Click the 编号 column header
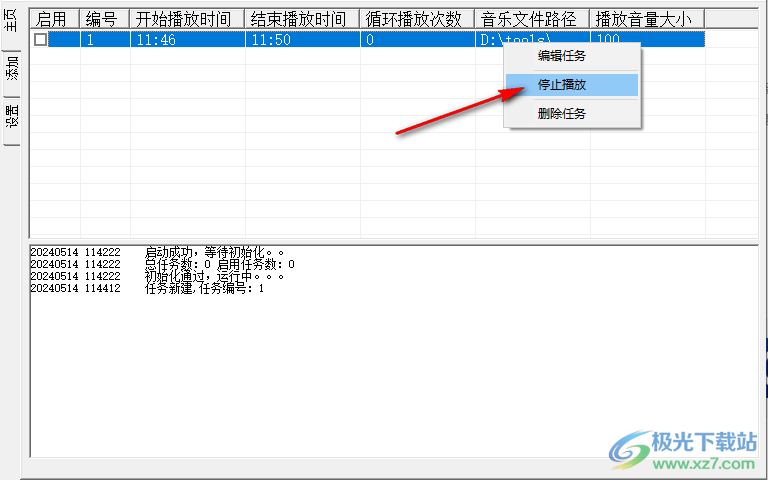Image resolution: width=768 pixels, height=480 pixels. click(x=105, y=18)
